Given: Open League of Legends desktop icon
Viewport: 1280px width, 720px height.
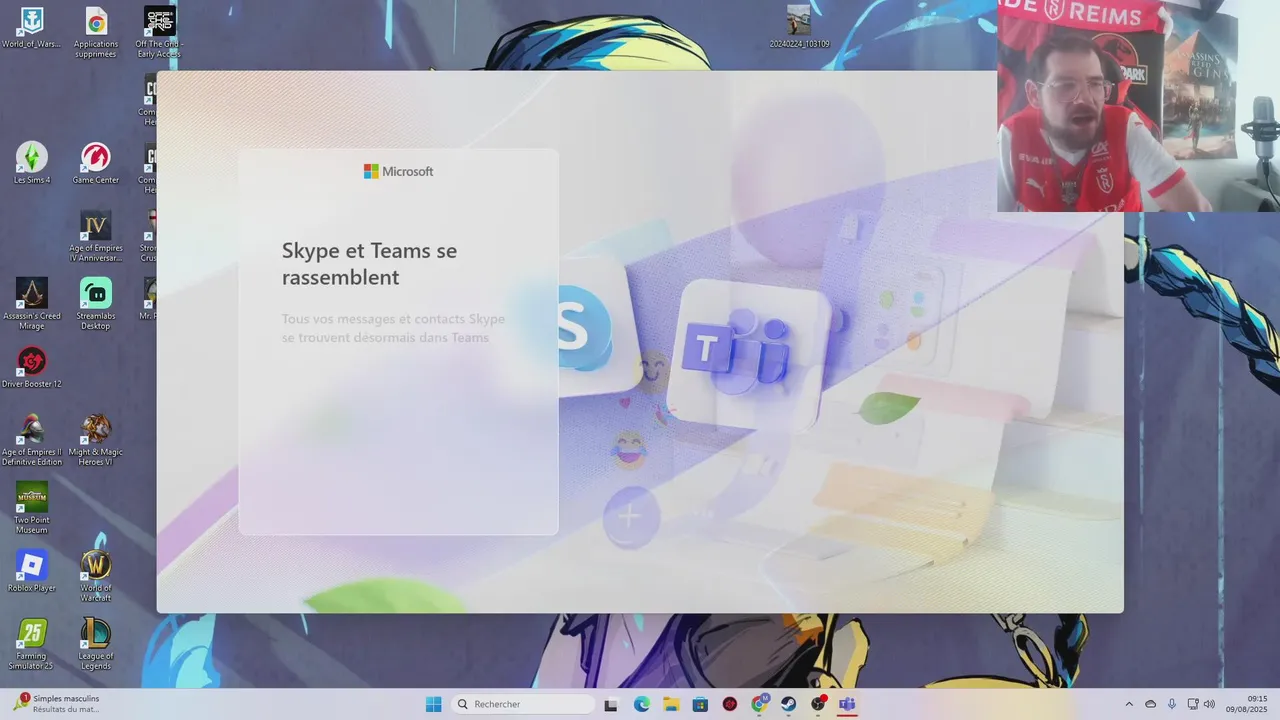Looking at the screenshot, I should [x=96, y=644].
